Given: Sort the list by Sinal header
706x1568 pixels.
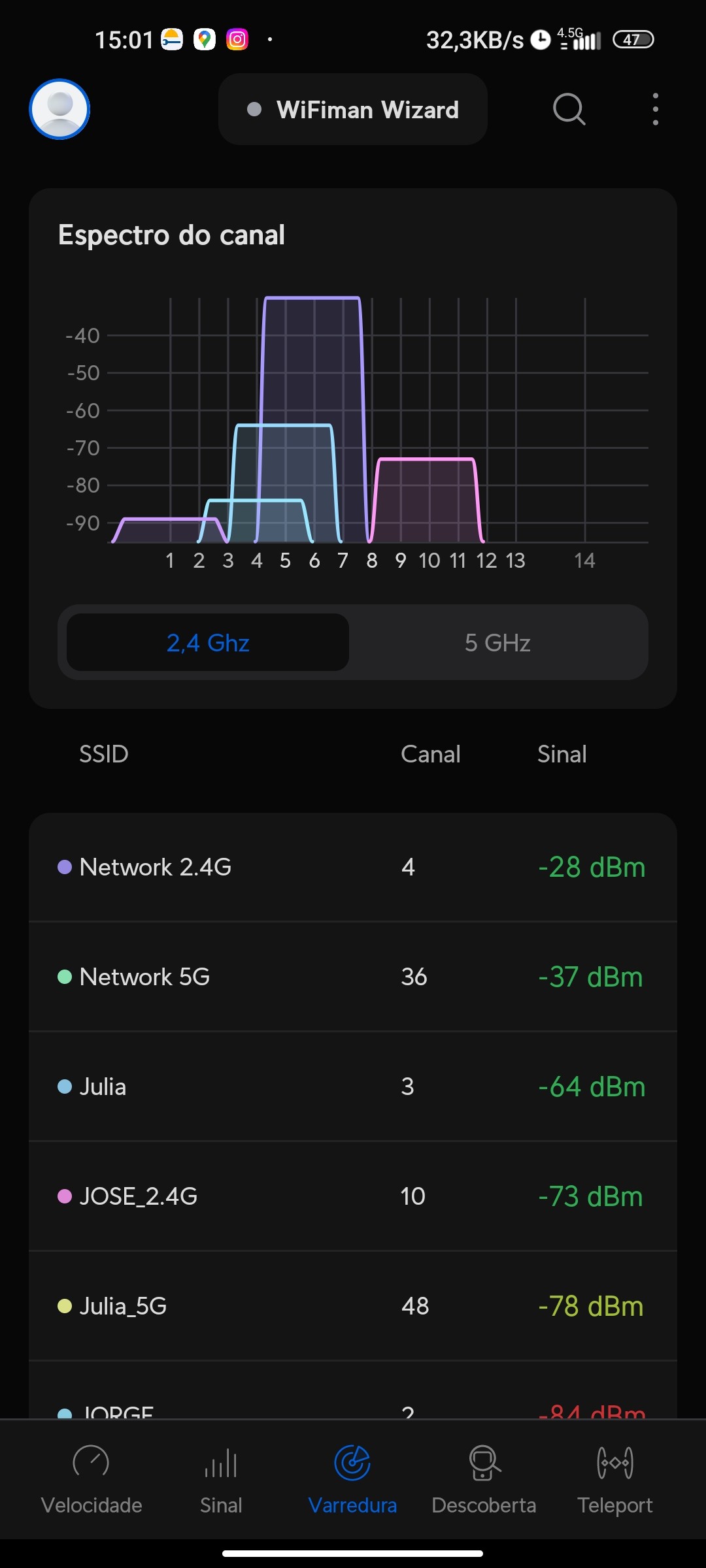Looking at the screenshot, I should pos(562,754).
